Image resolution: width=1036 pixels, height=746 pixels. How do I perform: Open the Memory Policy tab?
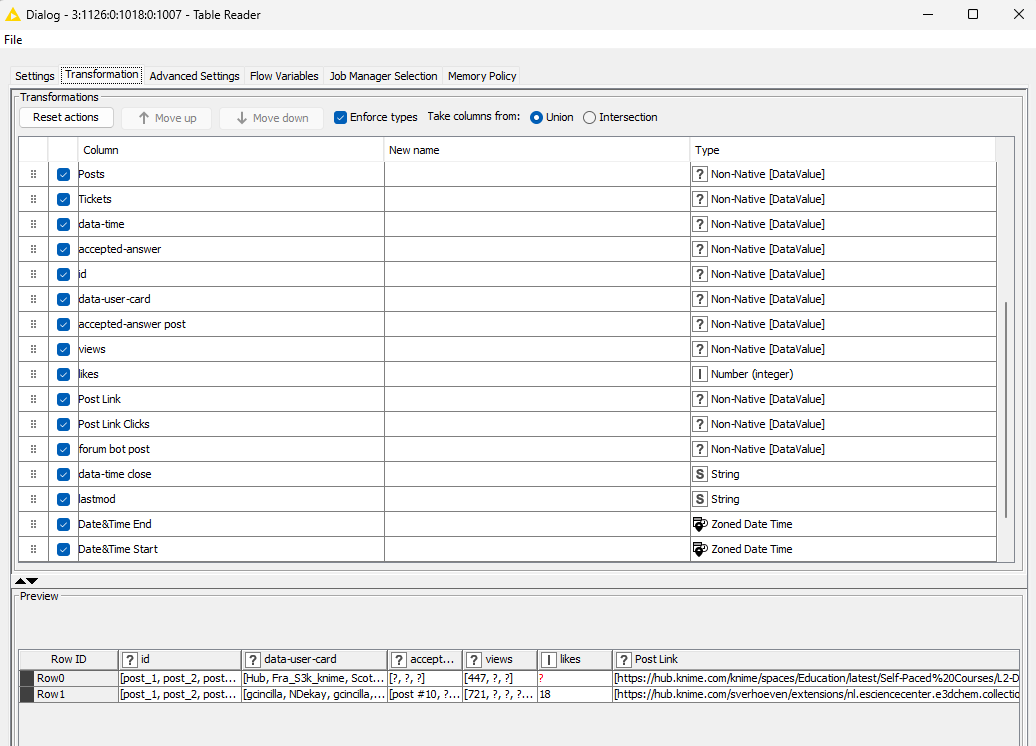tap(482, 76)
